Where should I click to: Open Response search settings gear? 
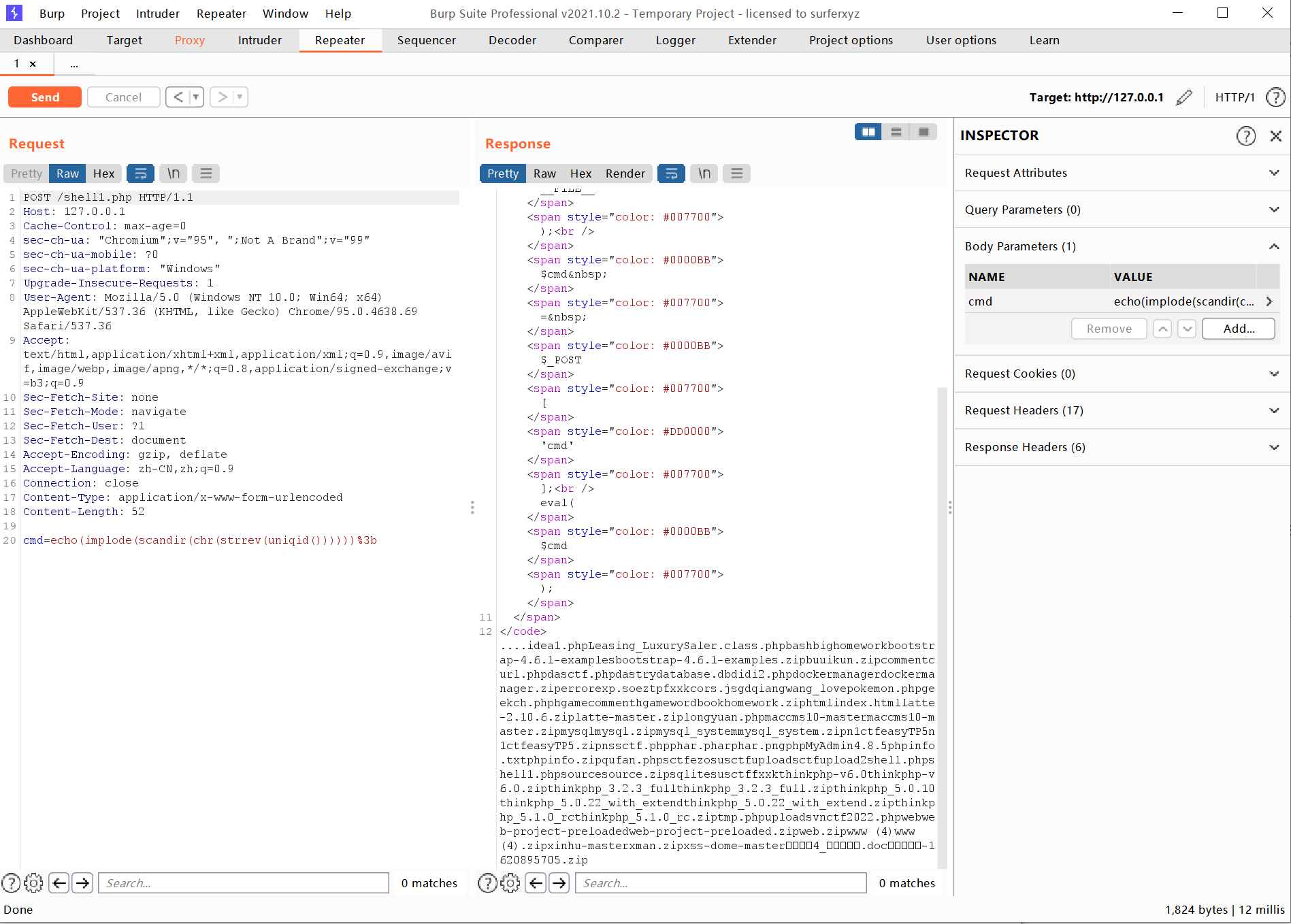510,883
